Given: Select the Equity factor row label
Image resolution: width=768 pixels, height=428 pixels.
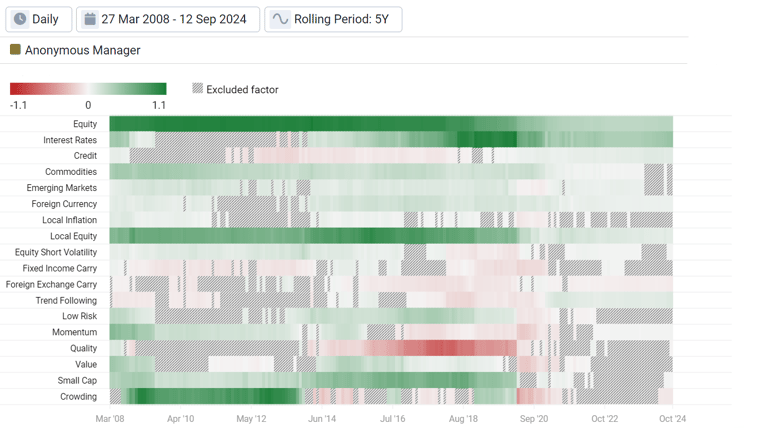Looking at the screenshot, I should click(85, 124).
